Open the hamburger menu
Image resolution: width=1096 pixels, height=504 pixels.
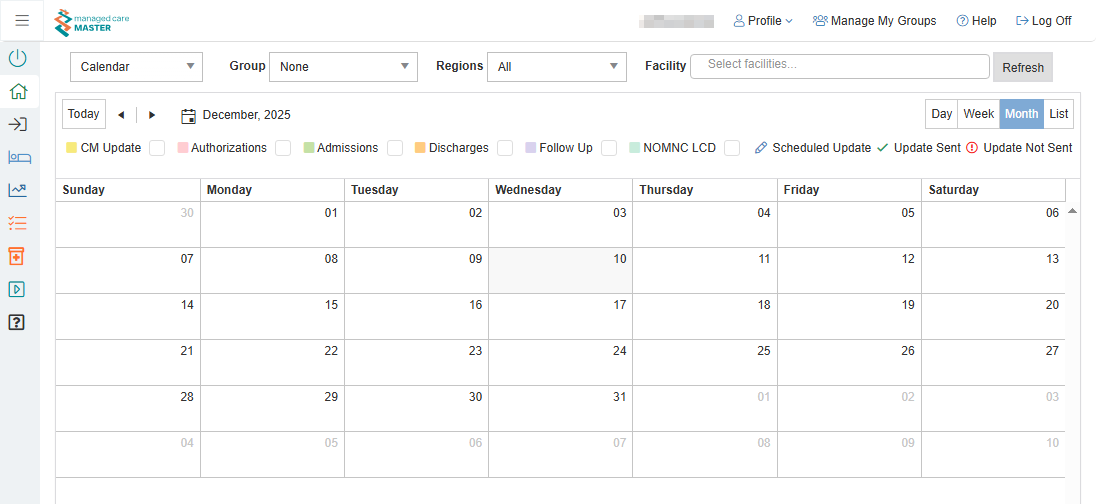pyautogui.click(x=22, y=20)
